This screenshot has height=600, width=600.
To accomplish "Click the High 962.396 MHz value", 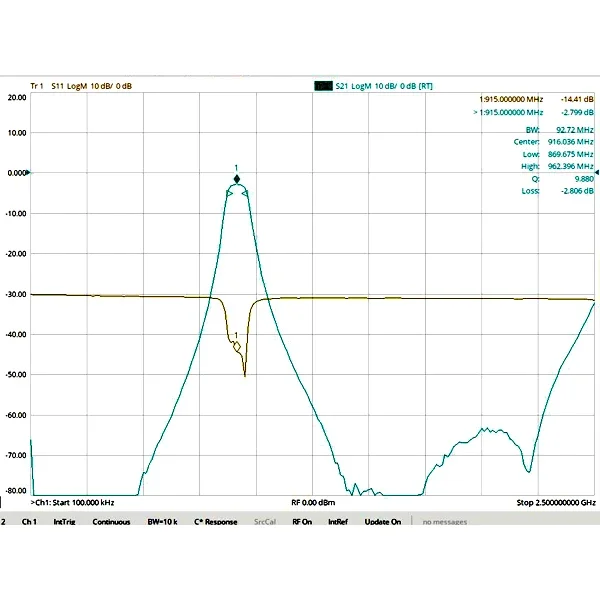I will pyautogui.click(x=571, y=166).
